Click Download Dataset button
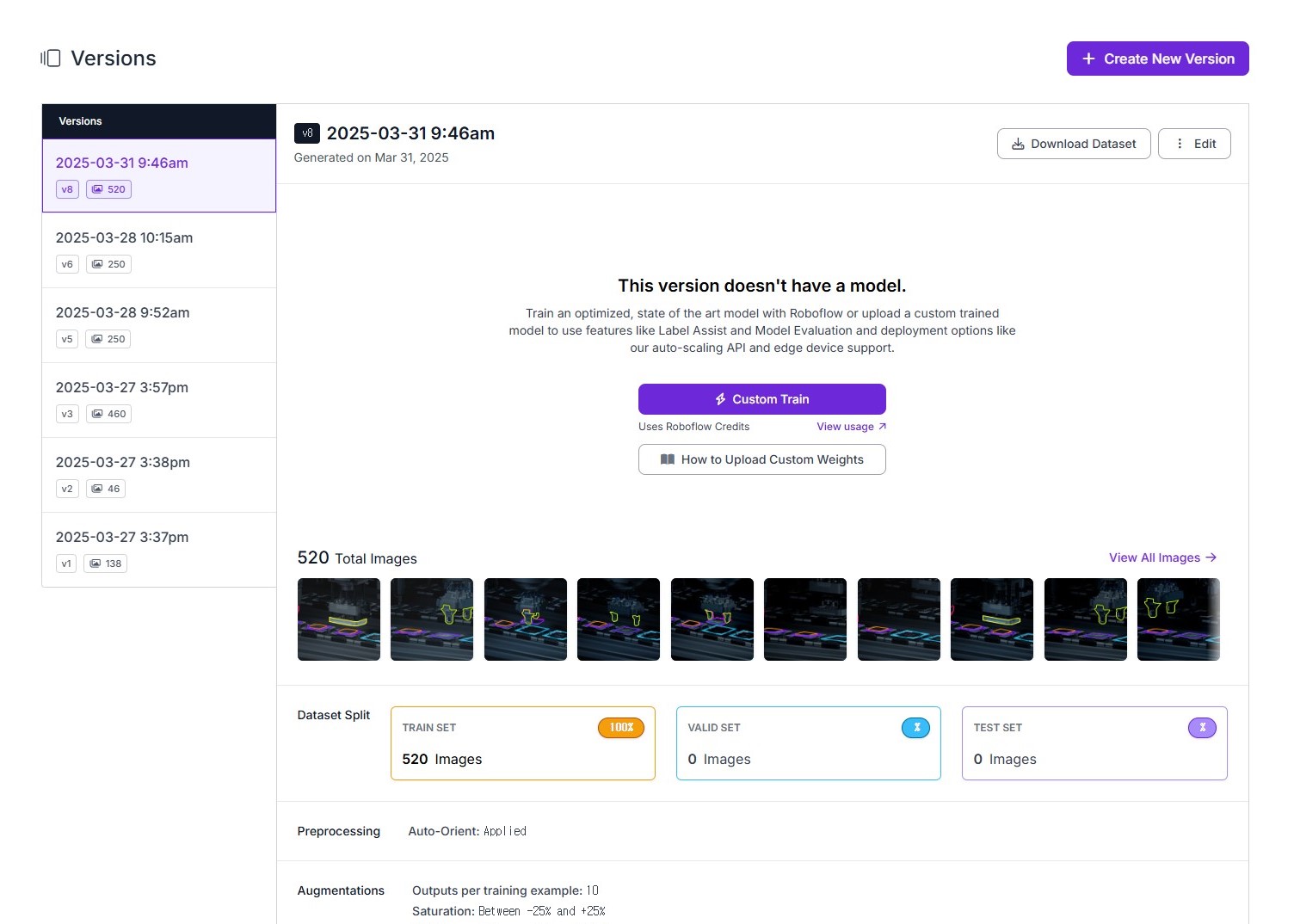Screen dimensions: 1294x924 [1073, 144]
